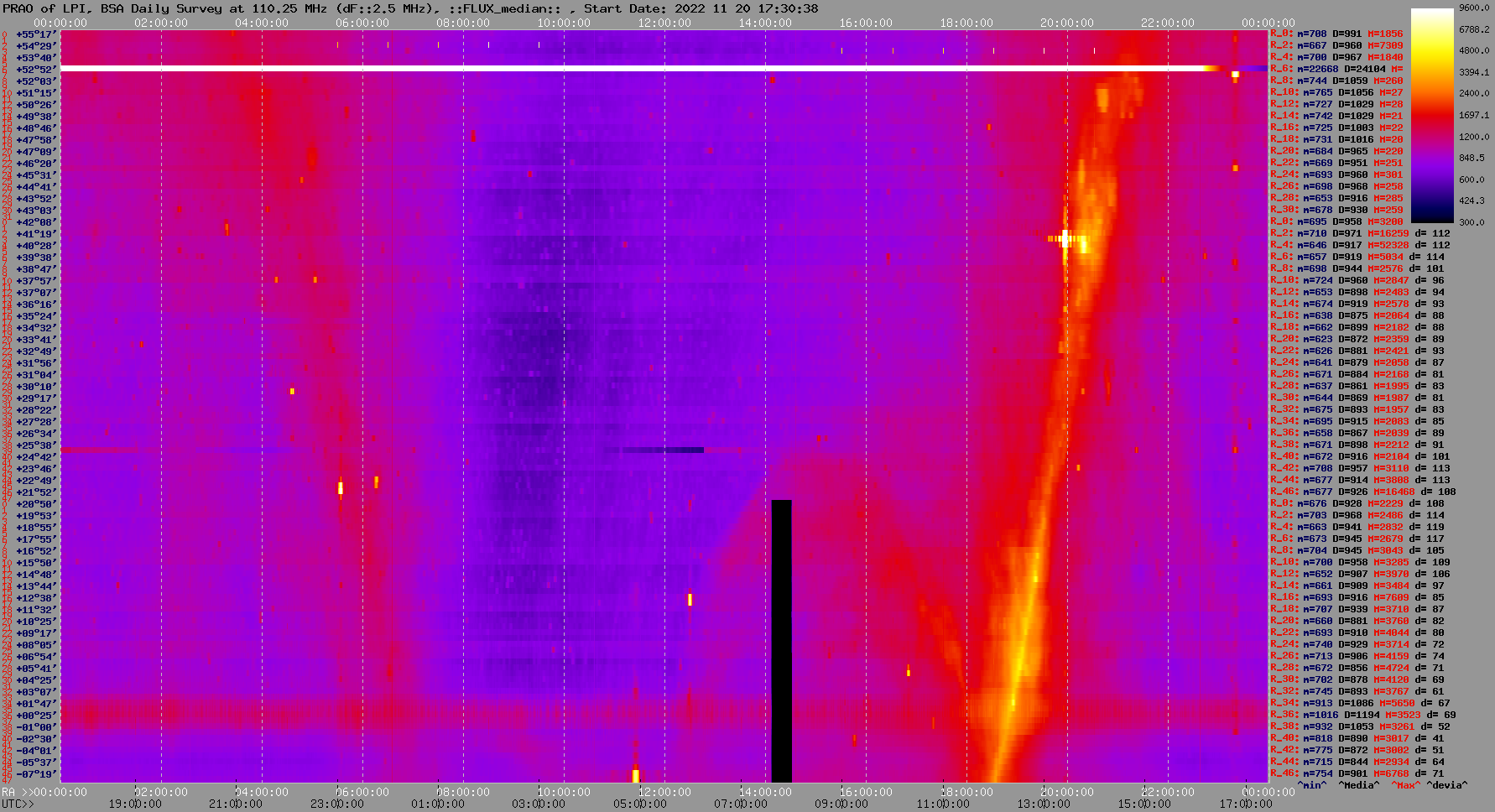Click the black data-gap rectangle near RA 14:00

[x=781, y=641]
